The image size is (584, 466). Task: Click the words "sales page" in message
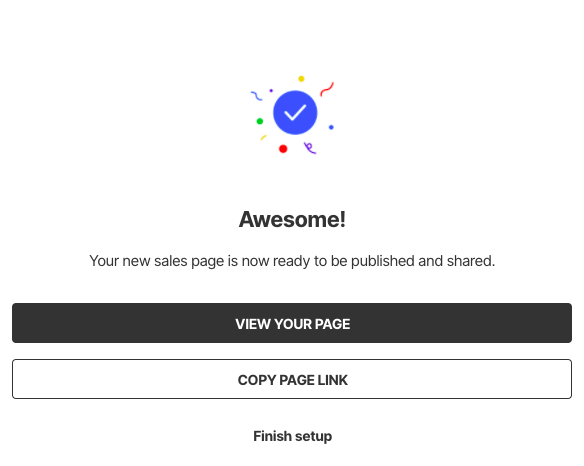click(189, 261)
